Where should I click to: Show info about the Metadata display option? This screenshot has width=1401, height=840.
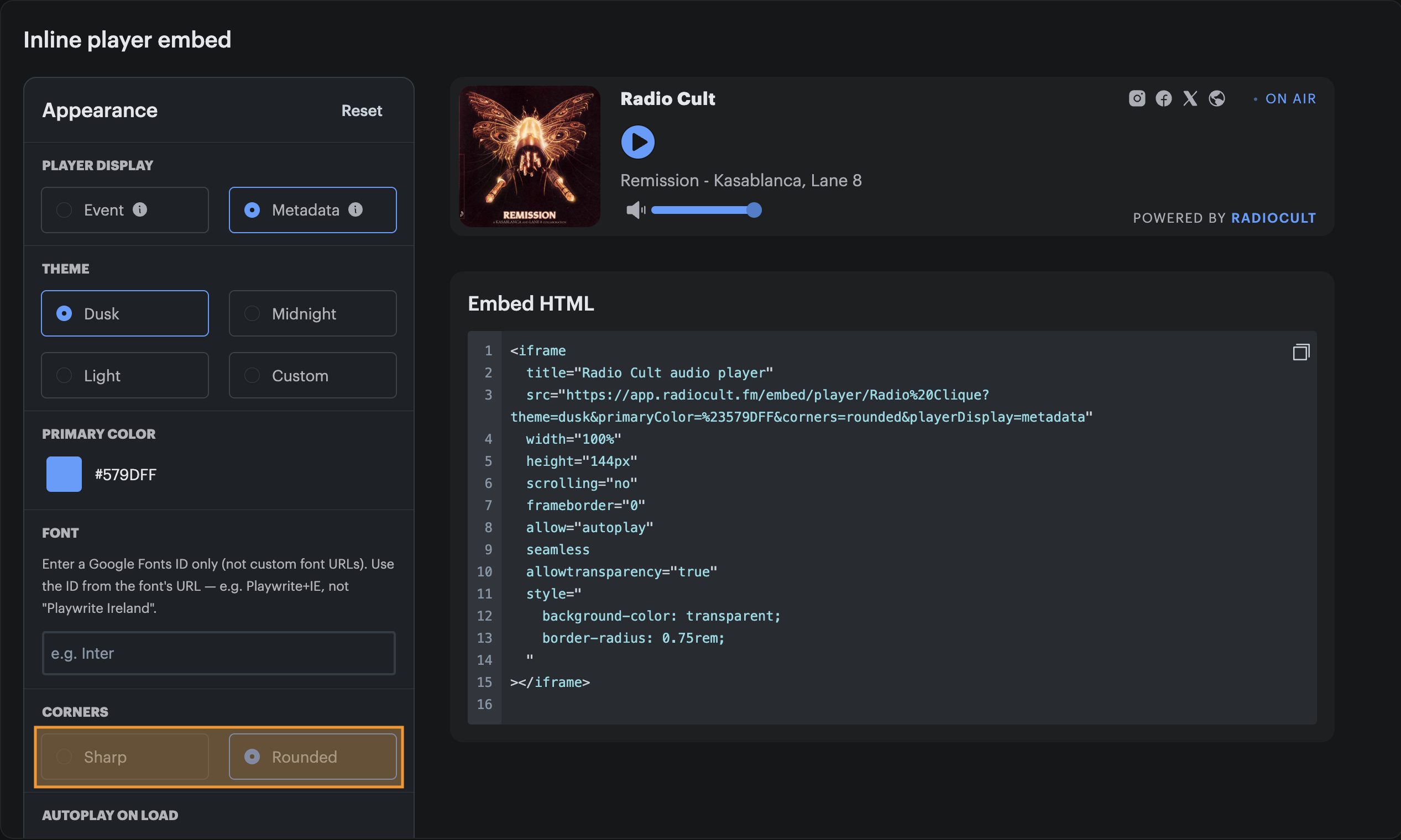[x=356, y=209]
